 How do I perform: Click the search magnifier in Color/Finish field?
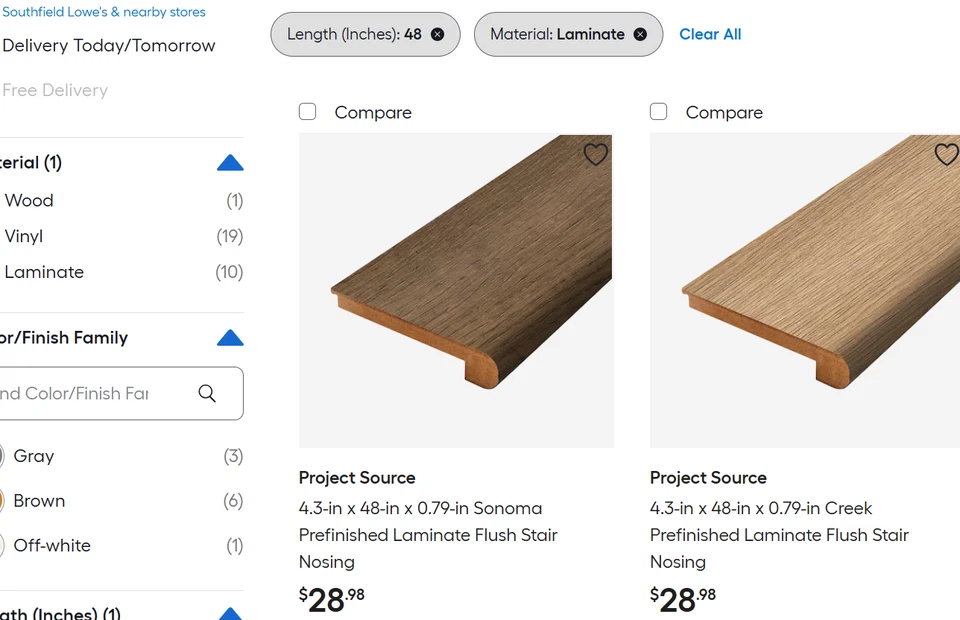(207, 393)
